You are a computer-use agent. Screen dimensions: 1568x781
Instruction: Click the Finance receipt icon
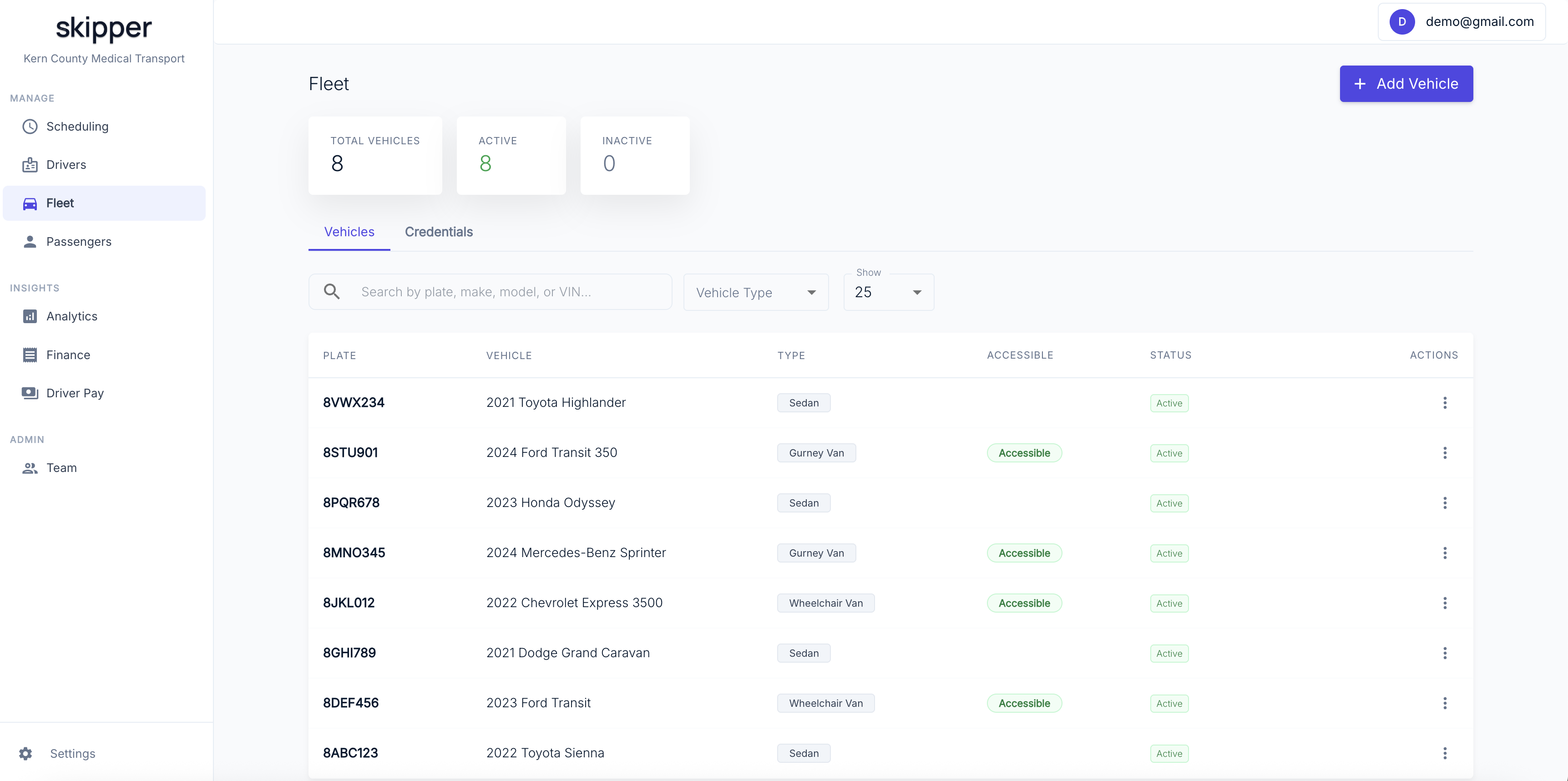[x=30, y=355]
